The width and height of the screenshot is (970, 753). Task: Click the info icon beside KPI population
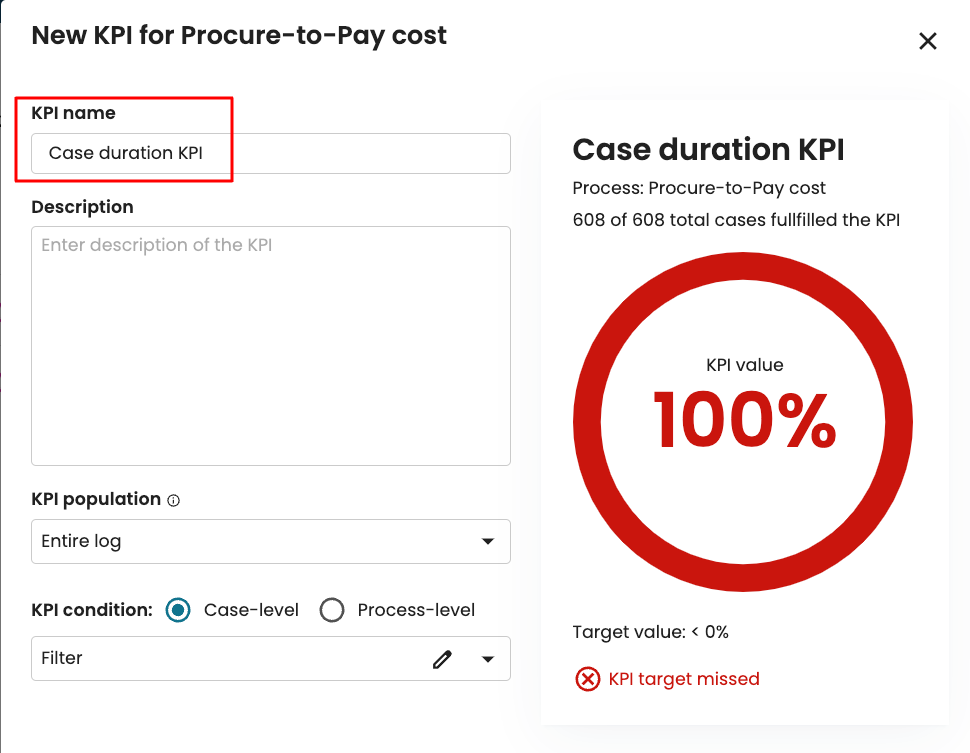pos(174,500)
